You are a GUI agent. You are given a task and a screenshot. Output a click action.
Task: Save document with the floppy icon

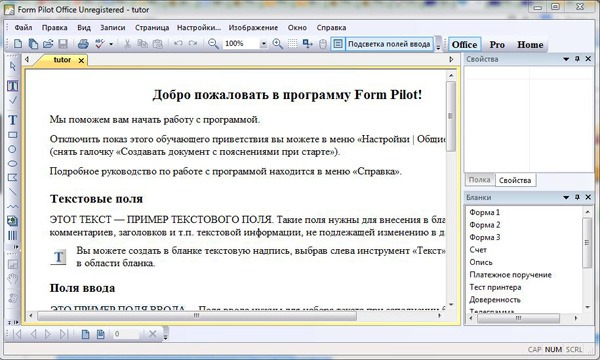pyautogui.click(x=63, y=44)
